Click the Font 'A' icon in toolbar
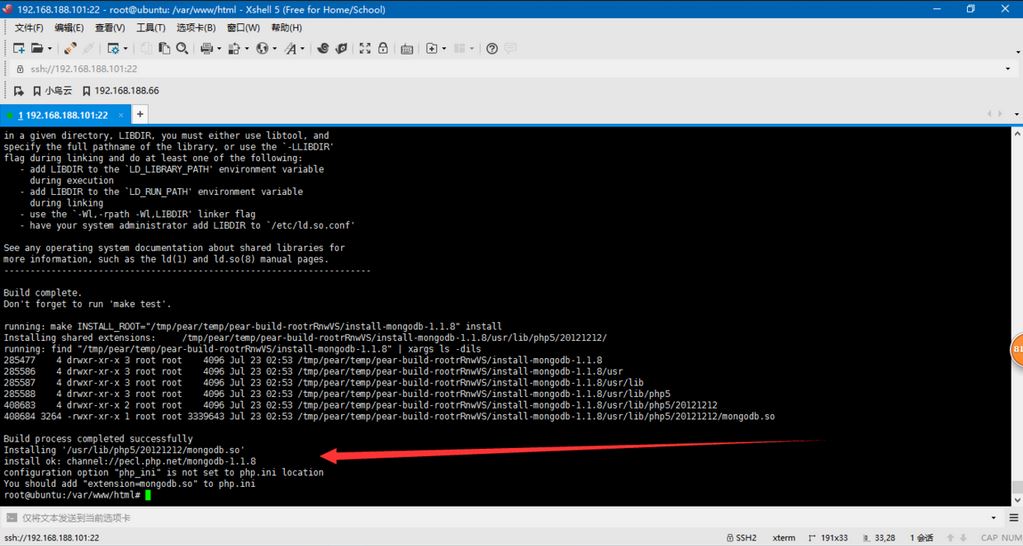Screen dimensions: 1023x546 tap(293, 48)
